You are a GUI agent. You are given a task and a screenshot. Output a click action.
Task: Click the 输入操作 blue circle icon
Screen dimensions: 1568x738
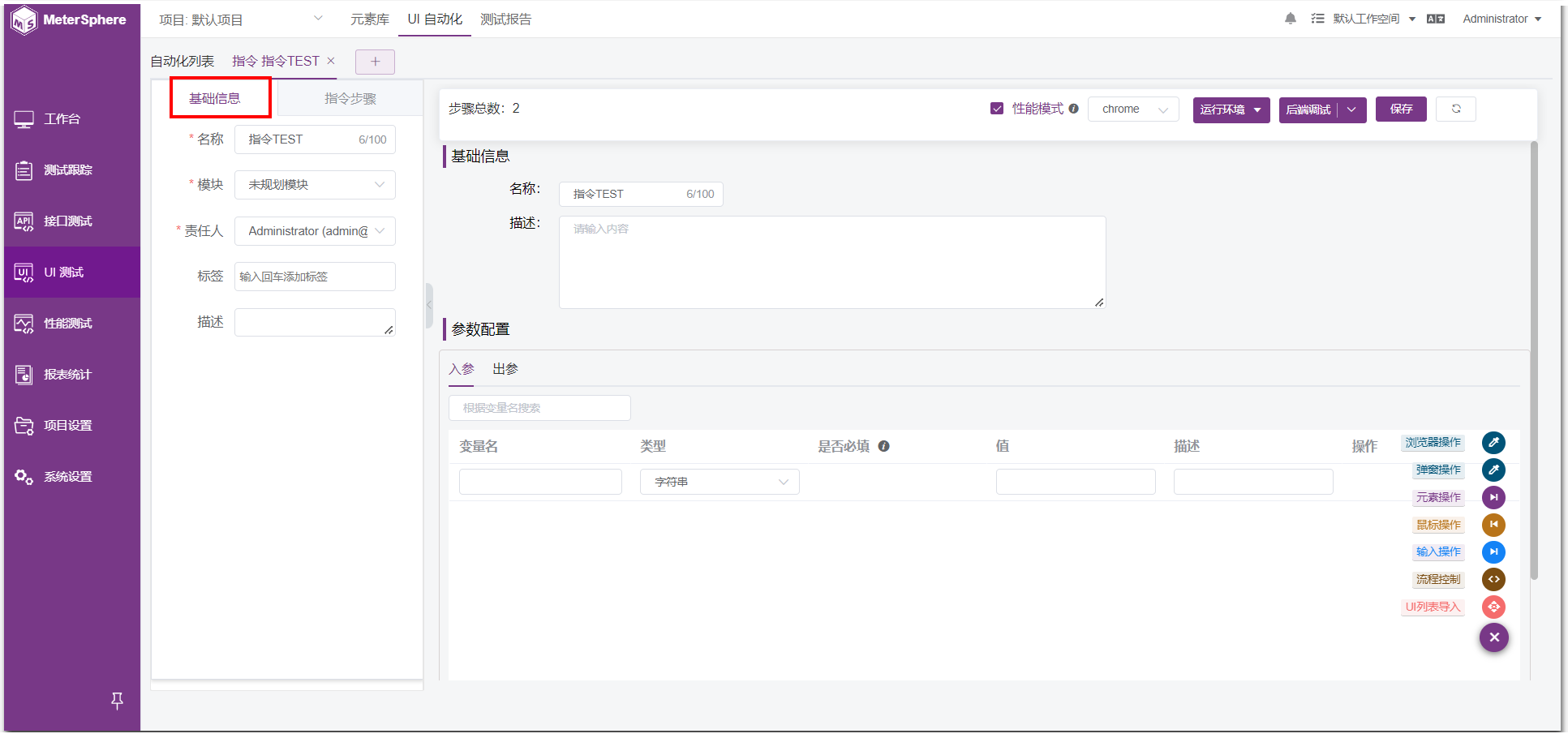(x=1493, y=552)
